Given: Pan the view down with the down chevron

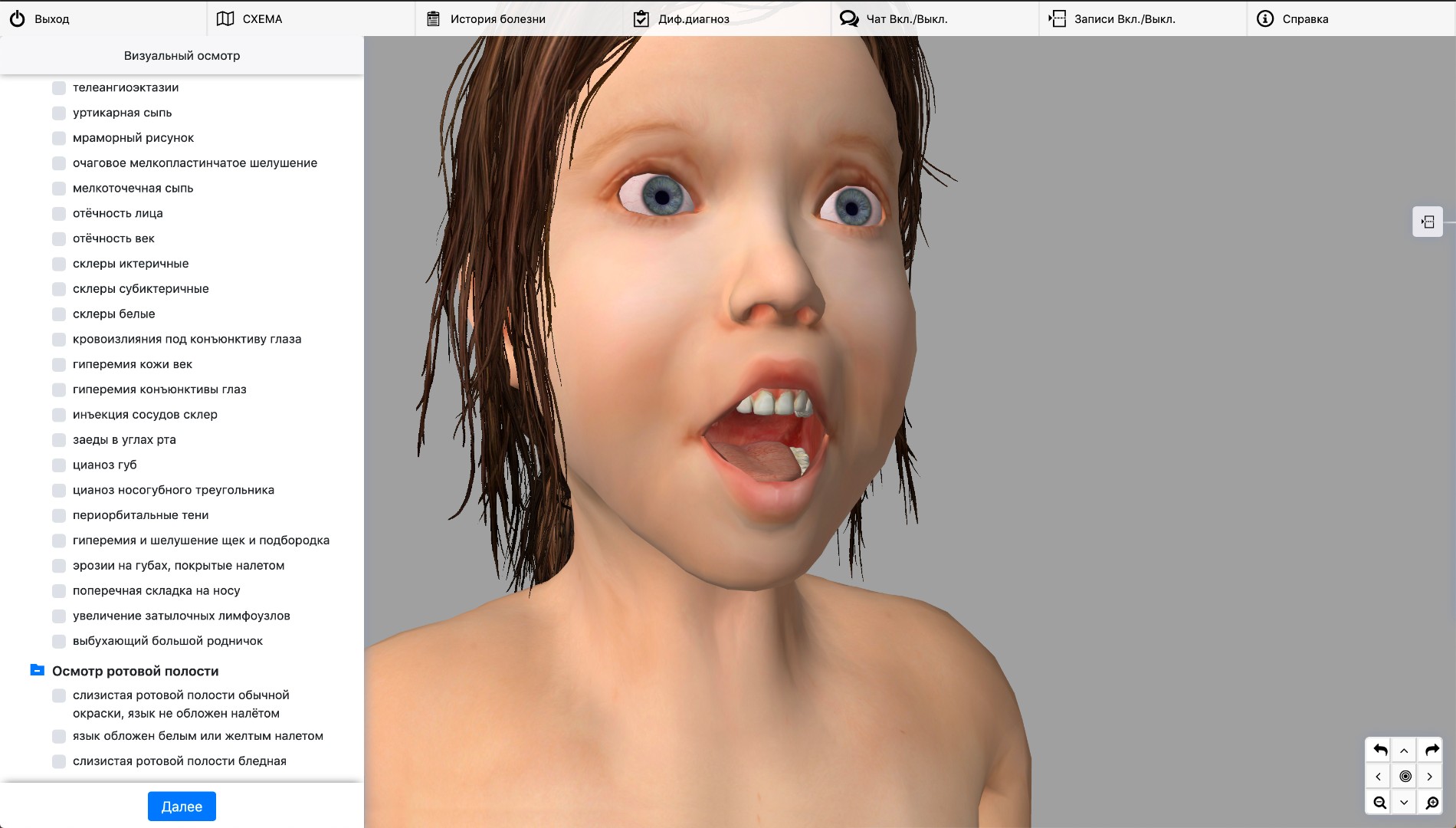Looking at the screenshot, I should coord(1405,802).
